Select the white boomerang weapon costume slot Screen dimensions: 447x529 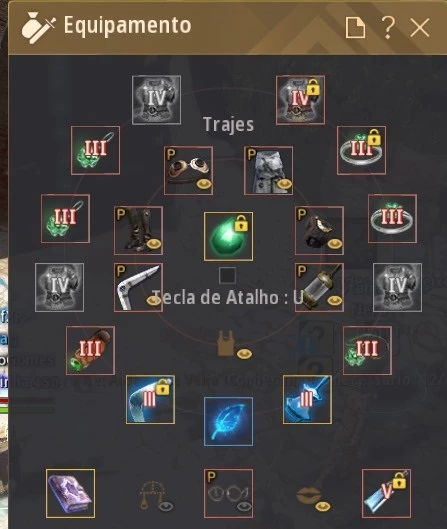138,287
